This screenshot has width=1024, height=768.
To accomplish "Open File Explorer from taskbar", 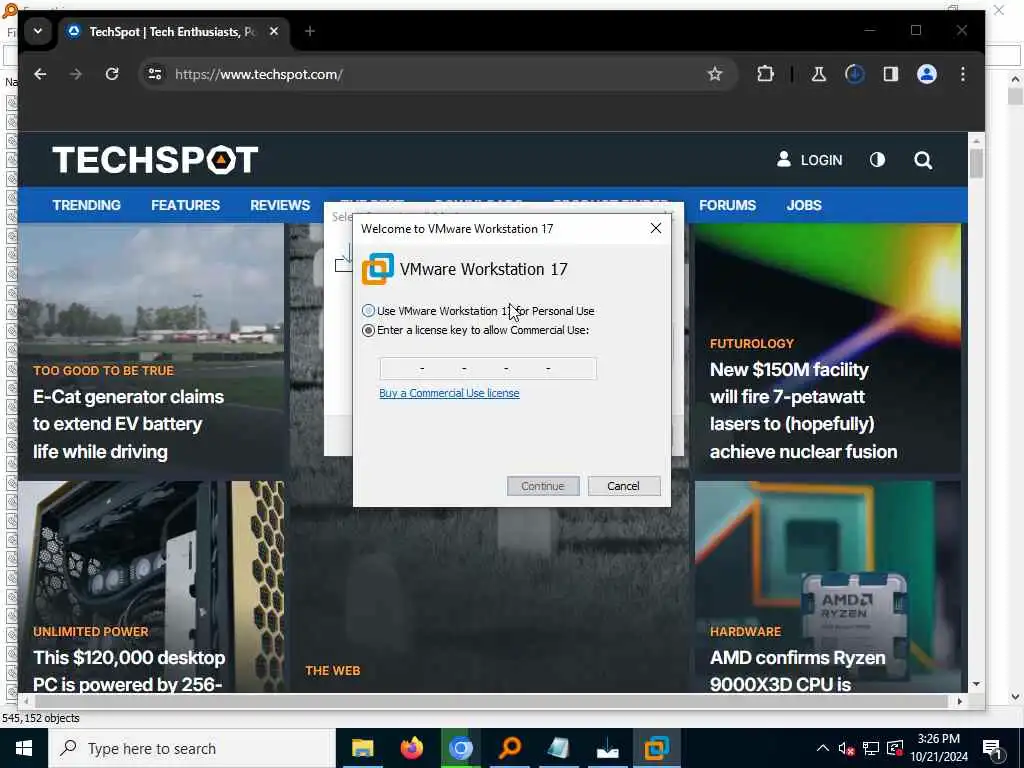I will tap(362, 748).
